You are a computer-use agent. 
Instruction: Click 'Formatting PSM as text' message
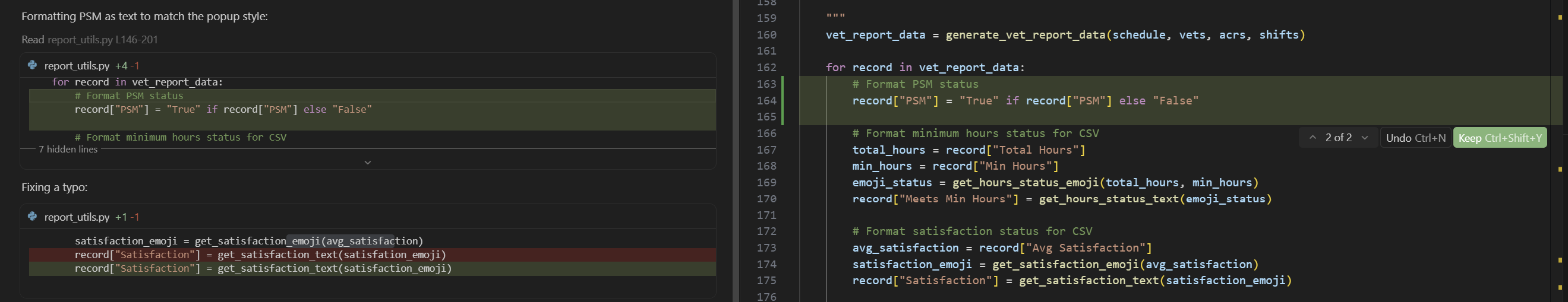(x=144, y=17)
